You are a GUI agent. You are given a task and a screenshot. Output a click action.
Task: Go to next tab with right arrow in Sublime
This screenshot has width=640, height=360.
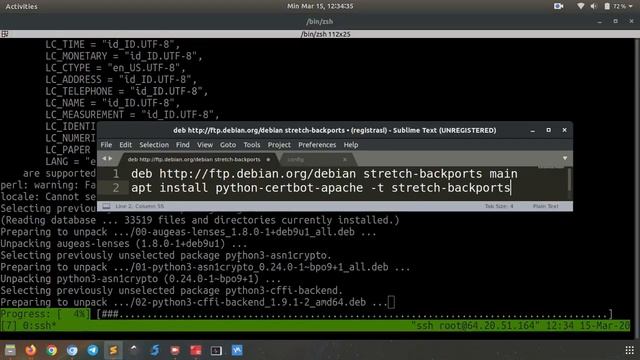(x=110, y=158)
